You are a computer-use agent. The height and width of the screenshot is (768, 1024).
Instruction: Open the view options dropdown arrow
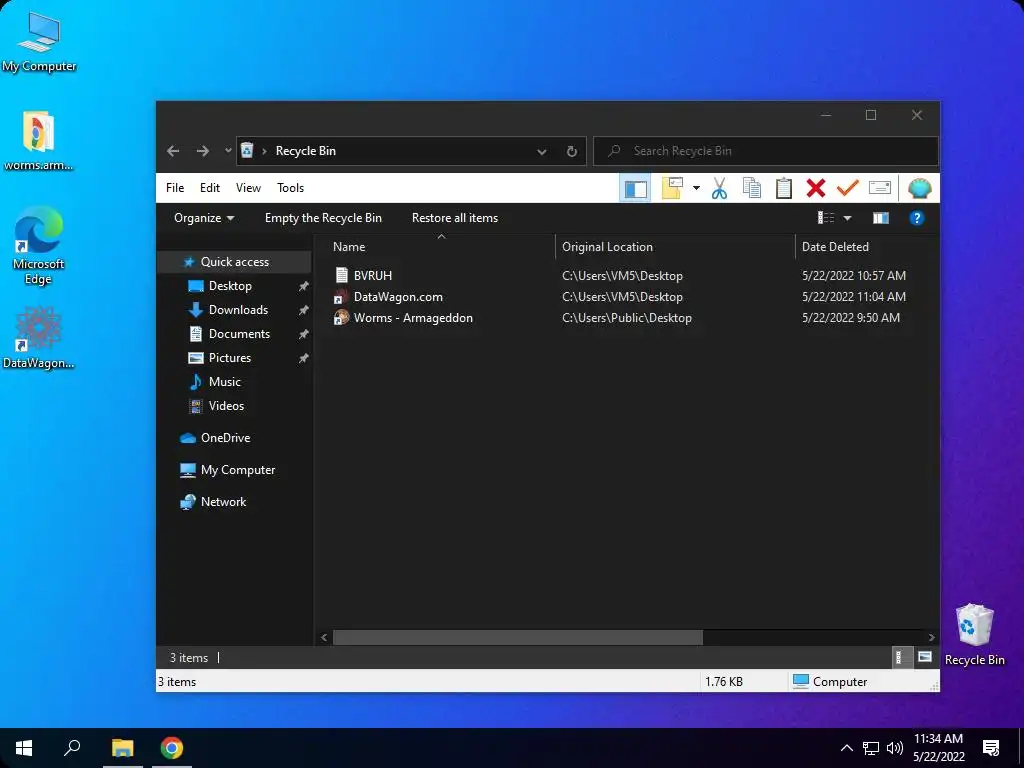click(x=848, y=217)
